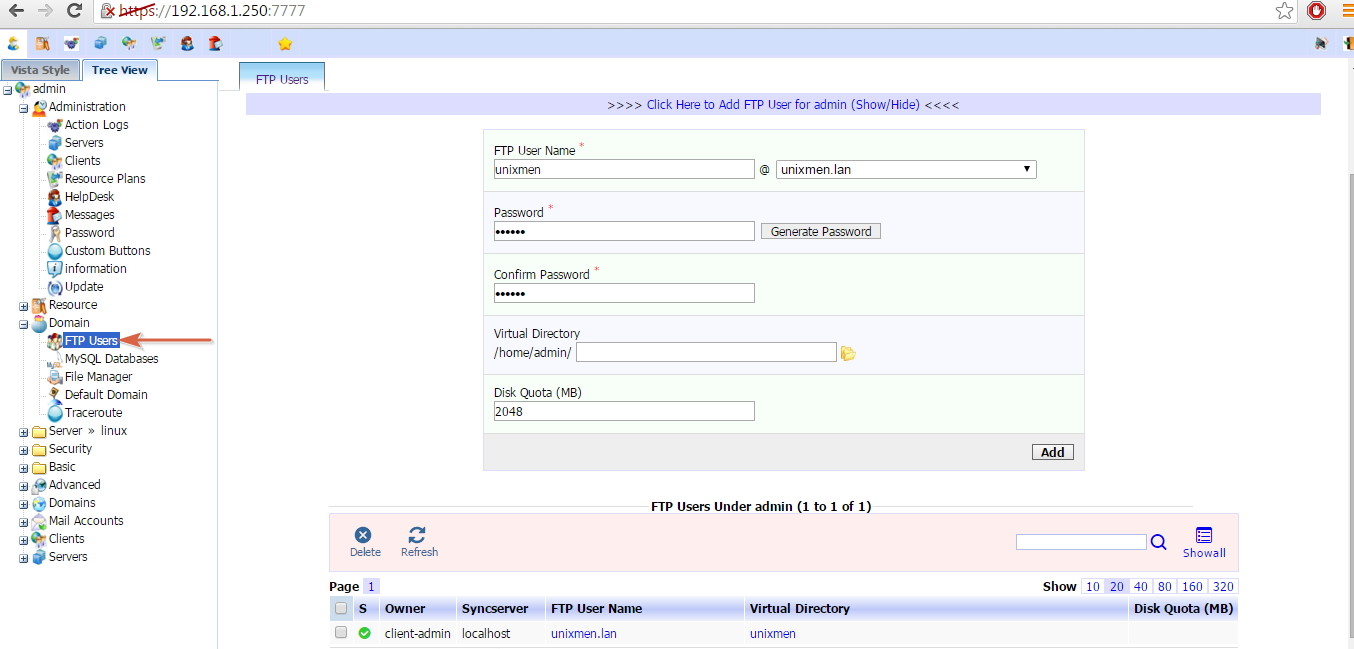The image size is (1354, 649).
Task: Refresh the FTP users list
Action: click(x=419, y=542)
